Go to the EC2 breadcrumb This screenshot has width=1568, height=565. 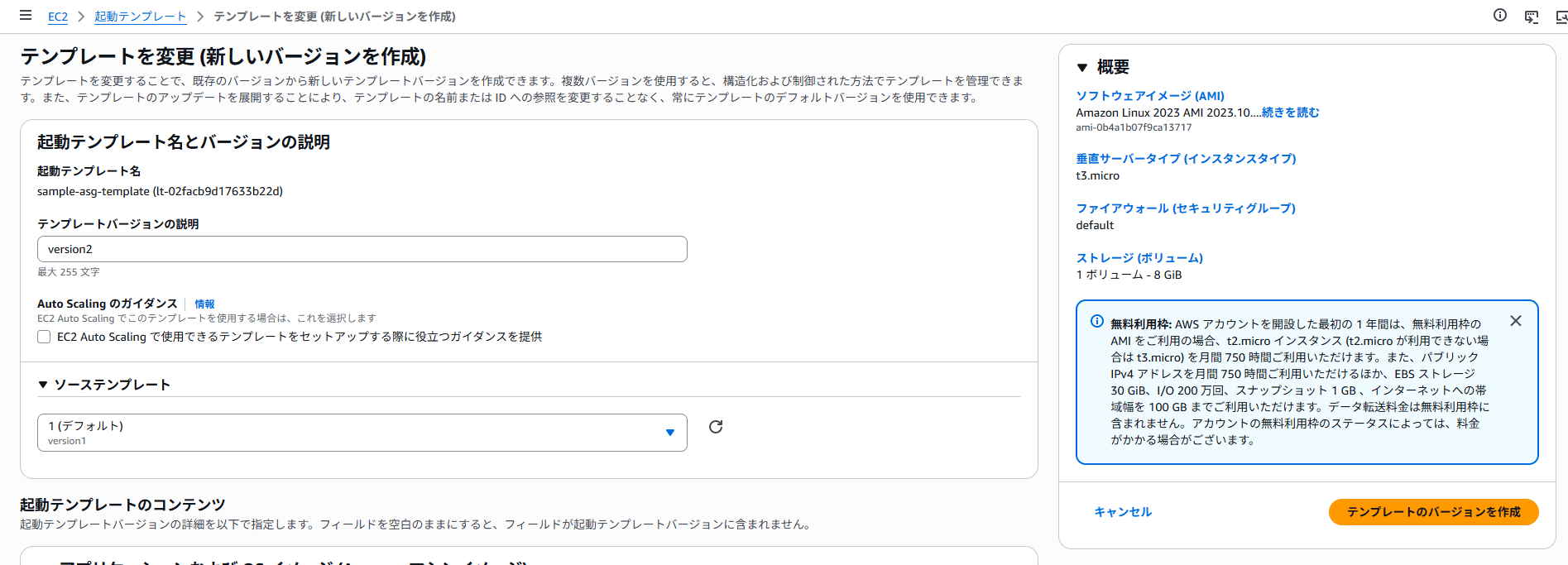click(58, 17)
